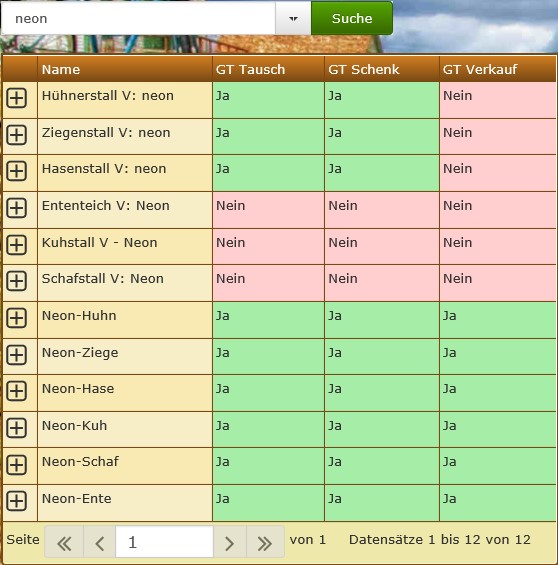Jump to the last page
The height and width of the screenshot is (565, 558).
click(265, 542)
